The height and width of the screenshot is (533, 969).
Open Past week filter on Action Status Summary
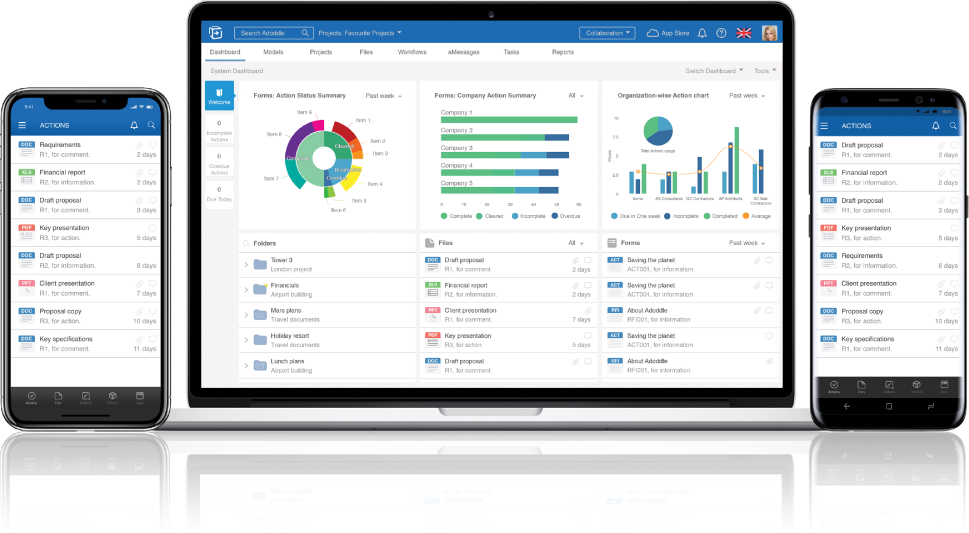pyautogui.click(x=383, y=96)
